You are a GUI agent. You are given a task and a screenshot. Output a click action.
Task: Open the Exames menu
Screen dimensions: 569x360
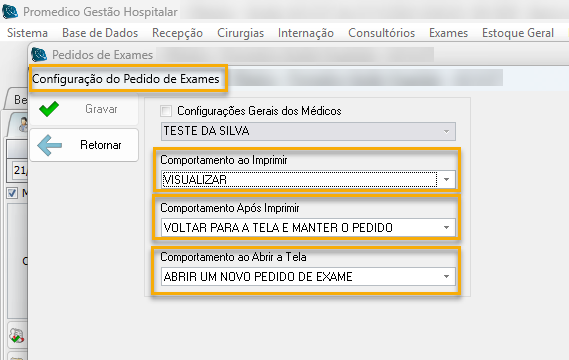coord(449,33)
